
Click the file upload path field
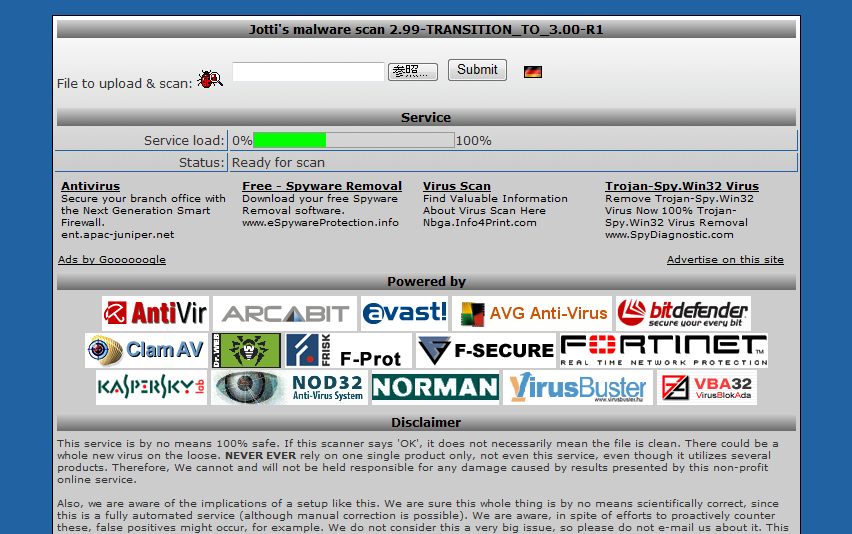coord(308,72)
